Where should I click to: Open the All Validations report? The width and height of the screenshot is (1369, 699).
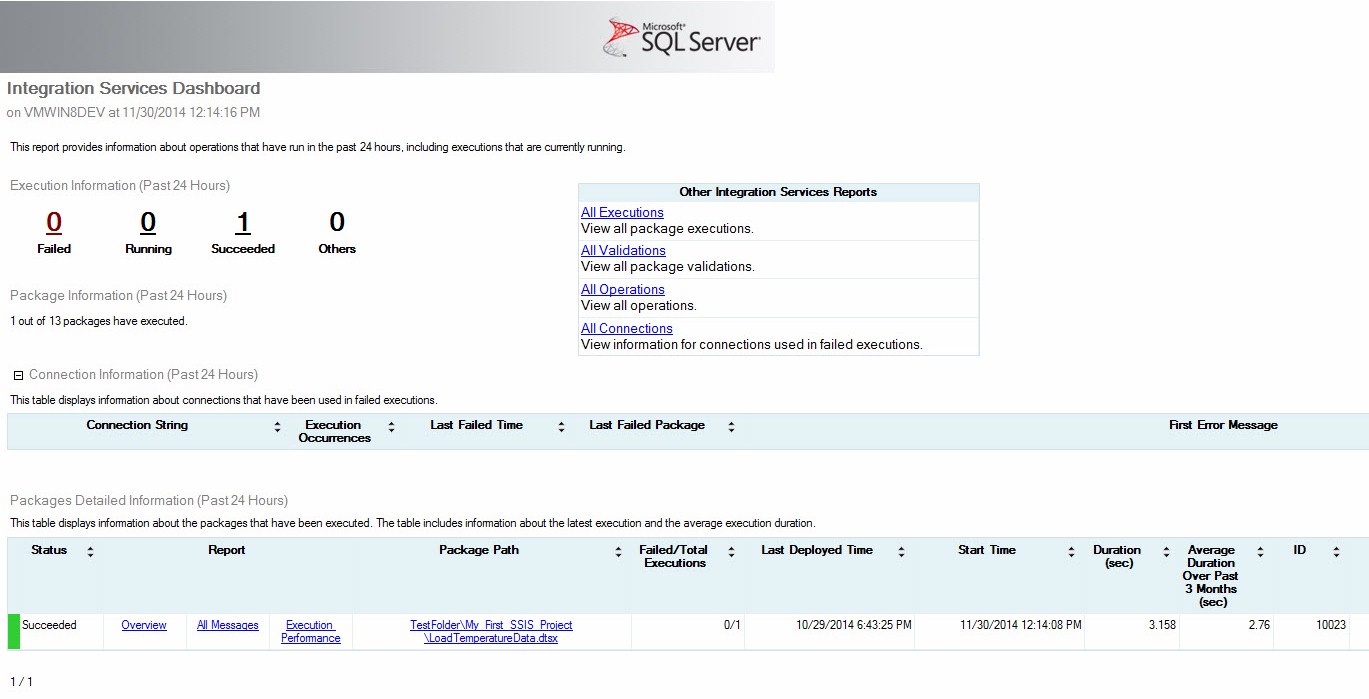(623, 250)
